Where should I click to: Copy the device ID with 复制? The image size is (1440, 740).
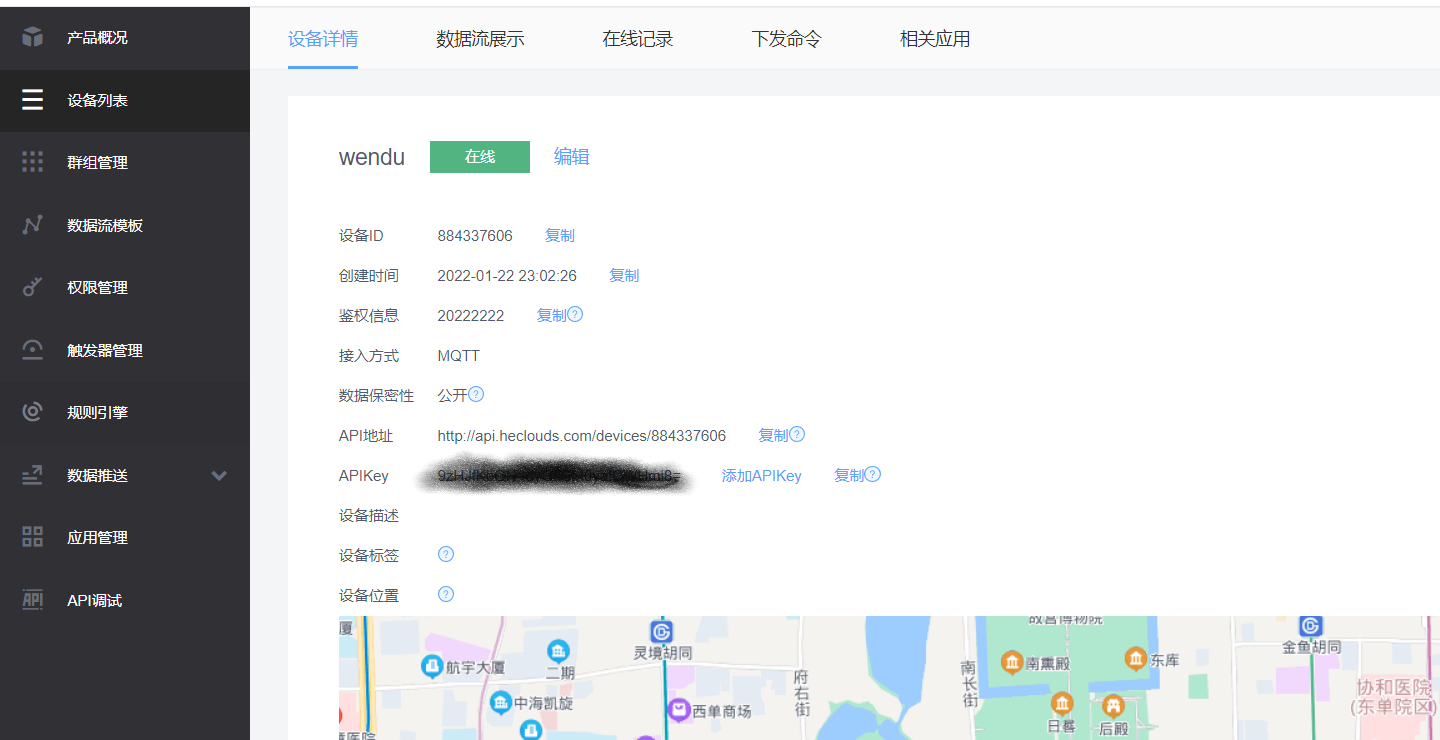[559, 235]
